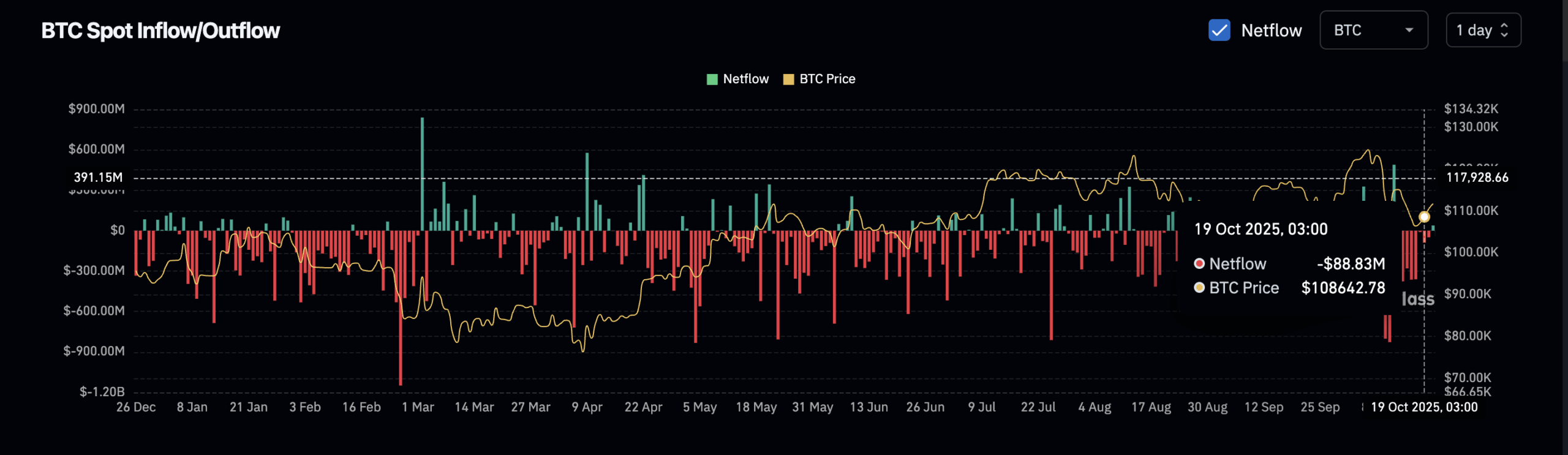Viewport: 1568px width, 455px height.
Task: Click the 1 Mar date on x-axis
Action: tap(418, 407)
